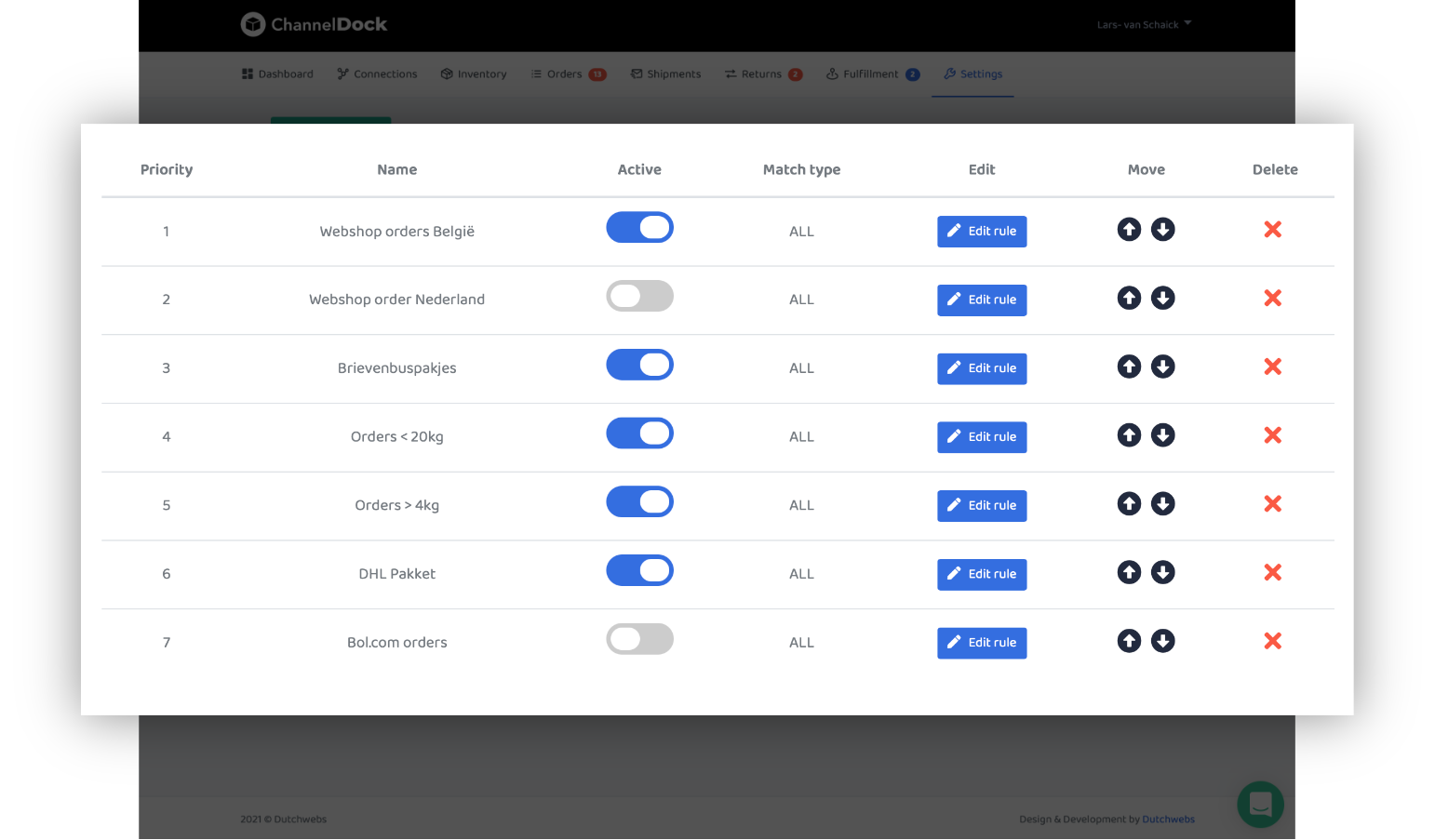Screen dimensions: 1435x840
Task: Move Webshop orders België rule up
Action: tap(1129, 229)
